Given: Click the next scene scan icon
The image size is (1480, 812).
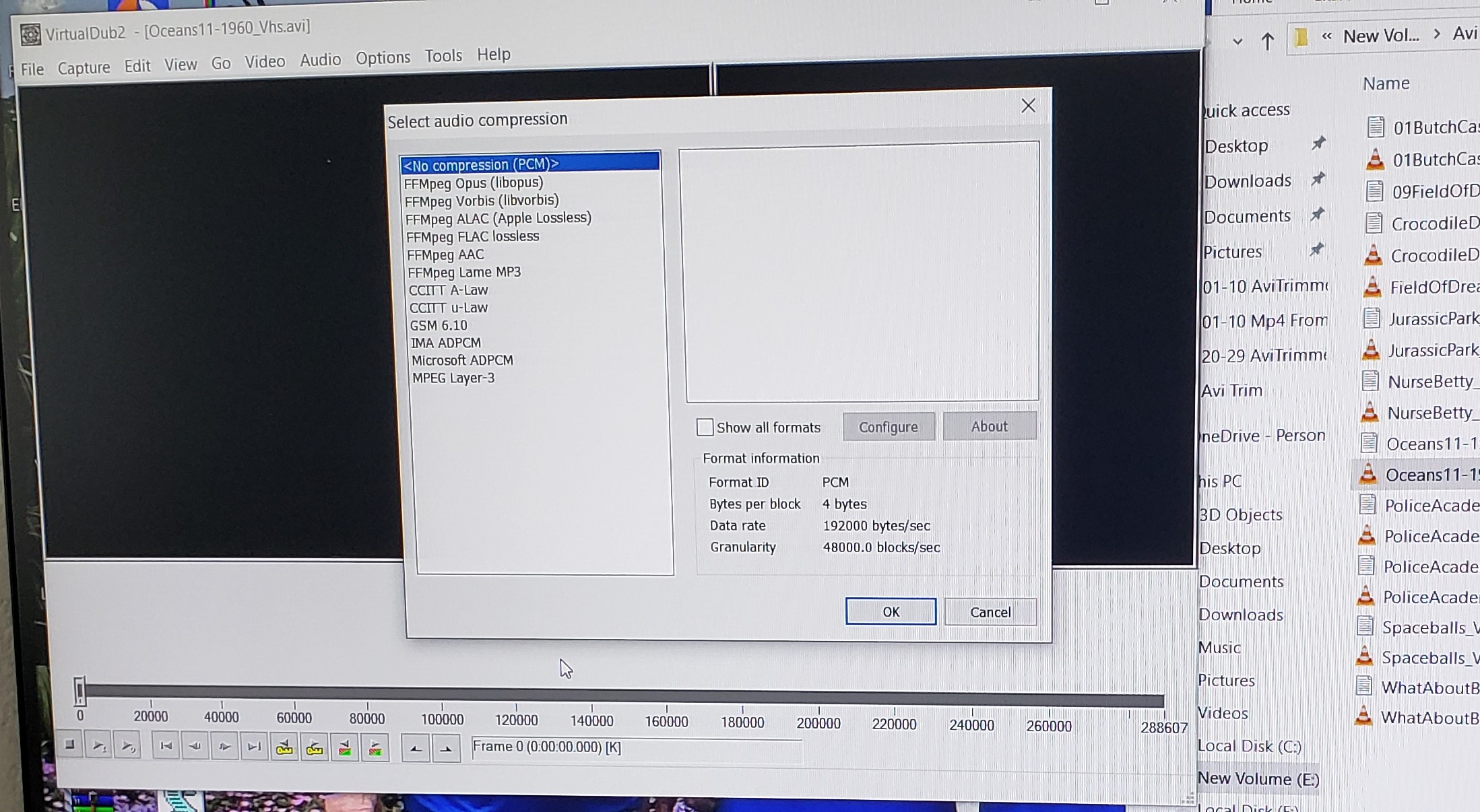Looking at the screenshot, I should (375, 748).
